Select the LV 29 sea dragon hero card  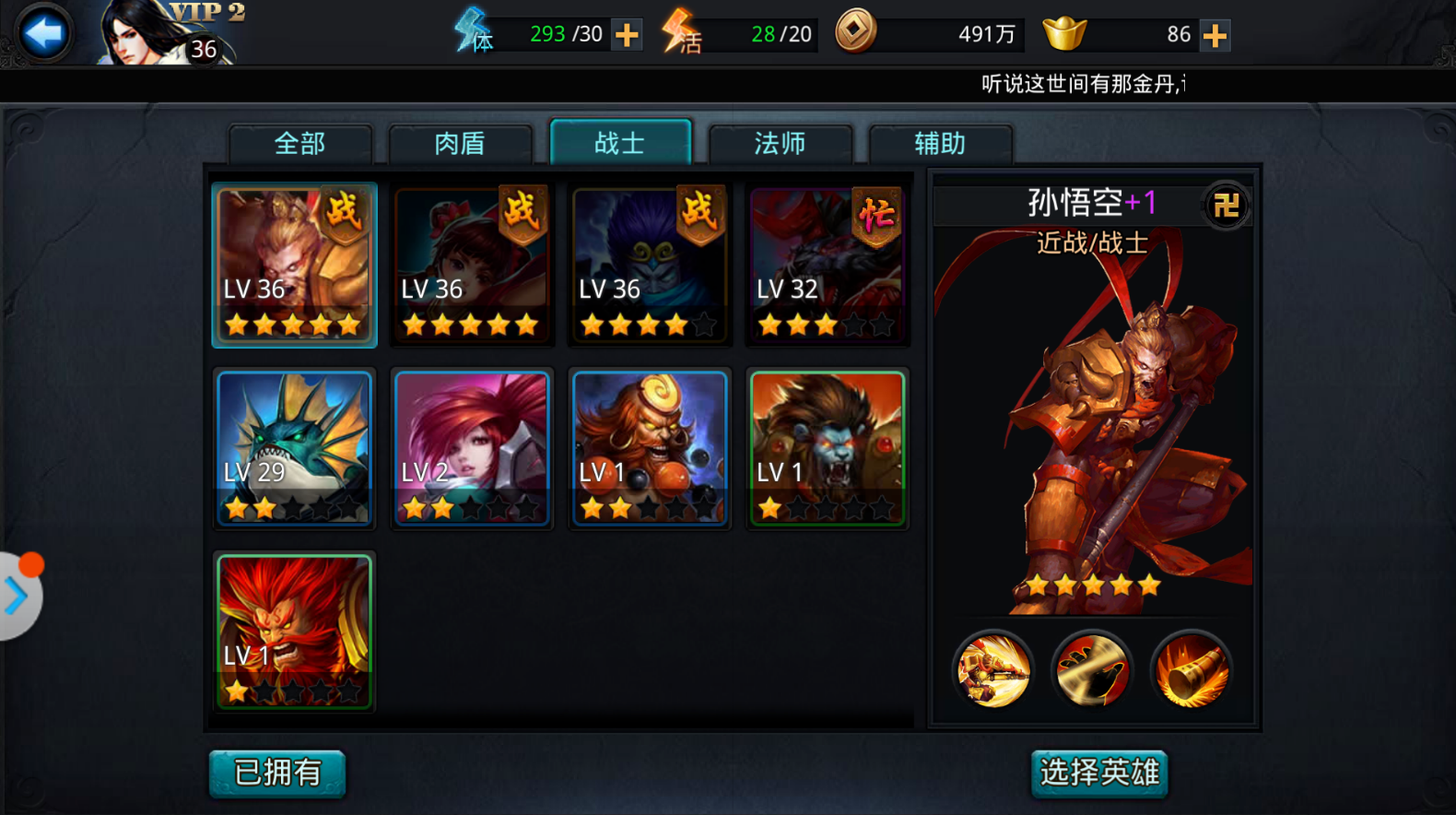coord(294,448)
